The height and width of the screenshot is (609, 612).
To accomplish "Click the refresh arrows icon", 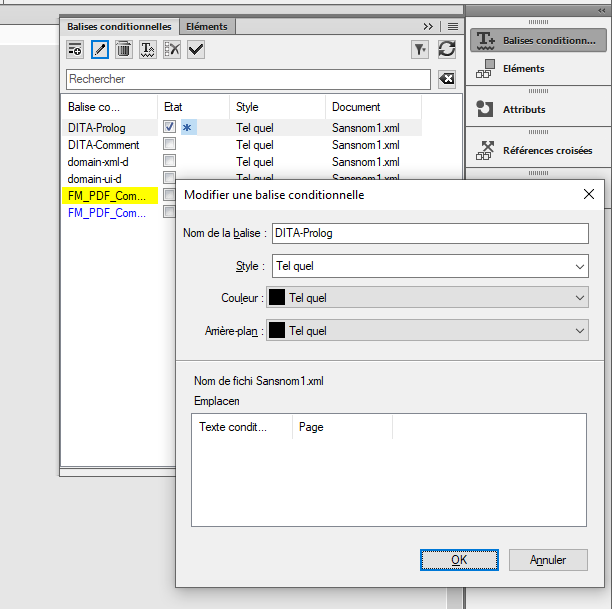I will (447, 49).
